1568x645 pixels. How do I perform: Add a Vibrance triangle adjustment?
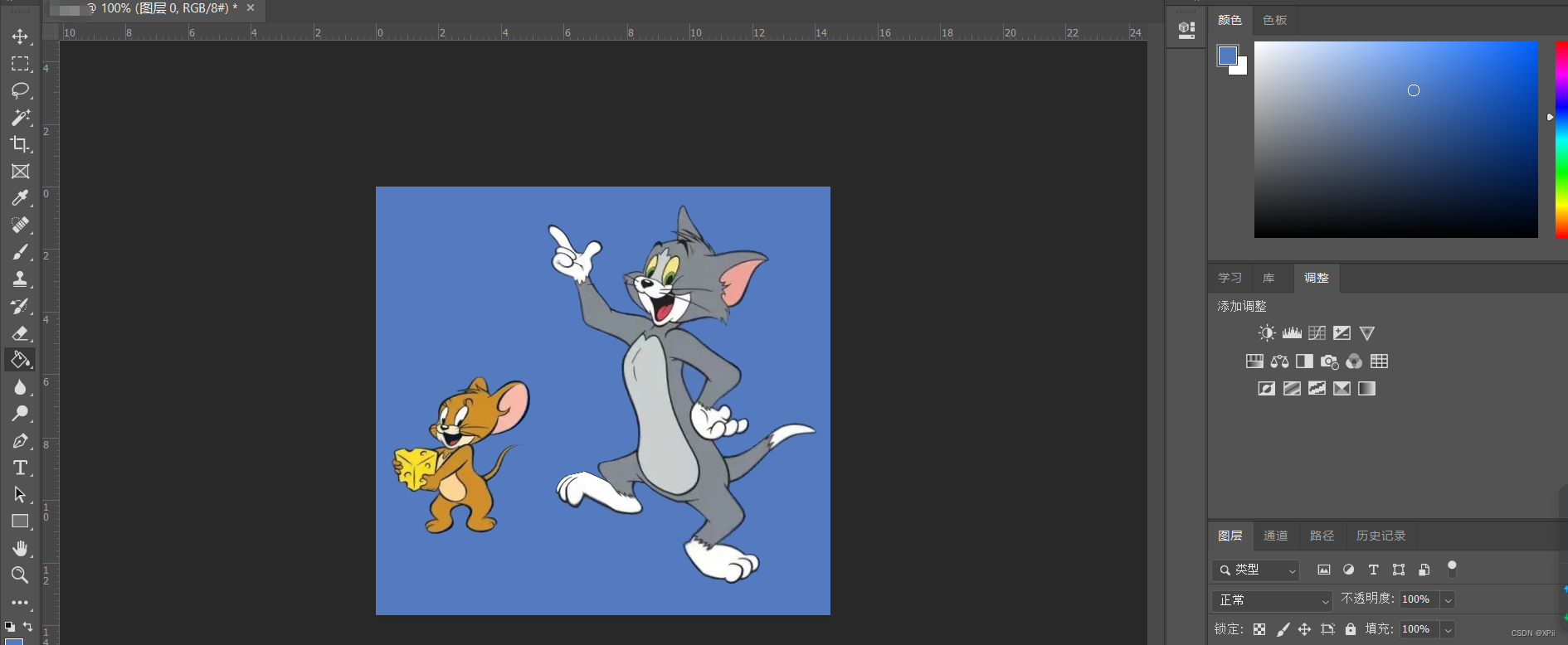click(1367, 333)
